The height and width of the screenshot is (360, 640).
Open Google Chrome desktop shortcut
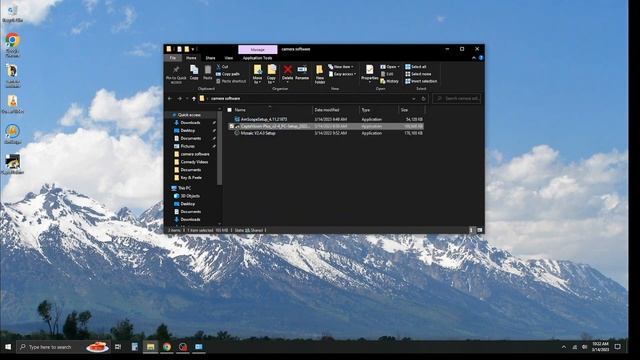pos(13,45)
